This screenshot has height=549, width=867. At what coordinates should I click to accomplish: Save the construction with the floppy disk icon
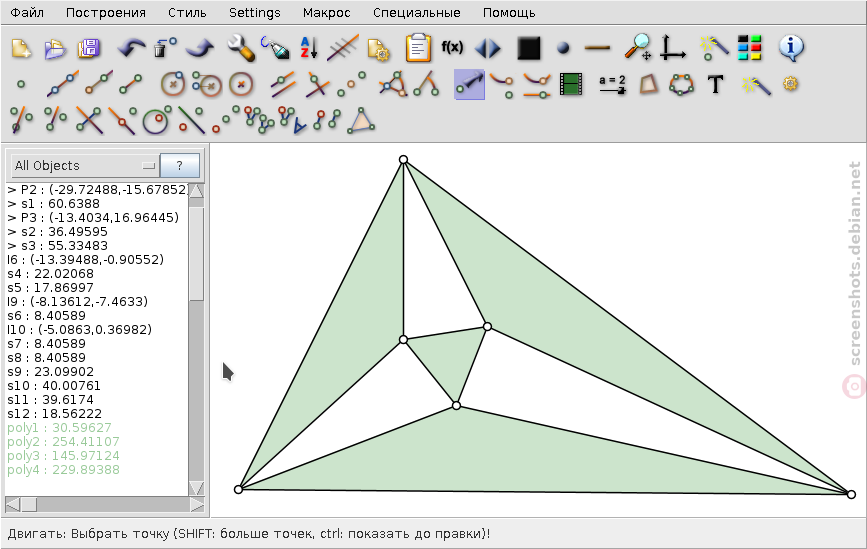[x=89, y=49]
